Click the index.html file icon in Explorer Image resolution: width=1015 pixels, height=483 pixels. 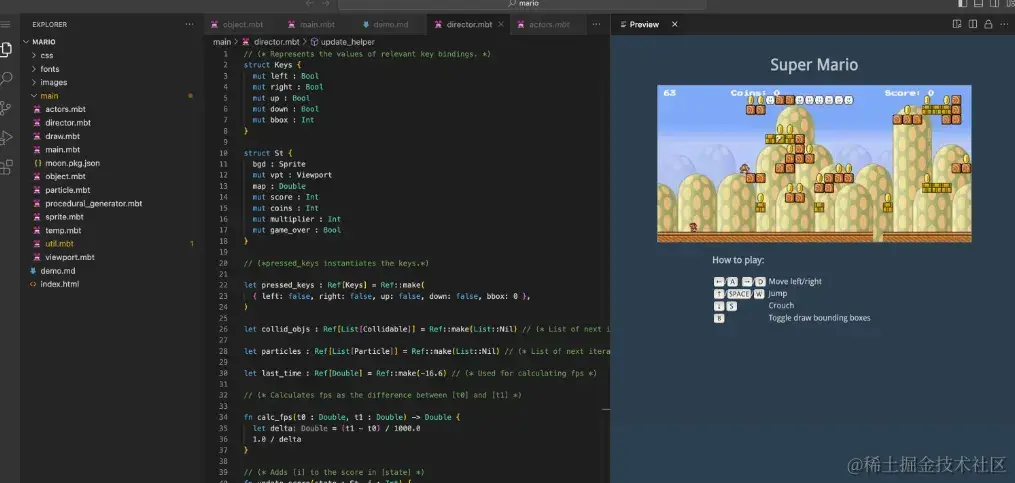(x=33, y=284)
